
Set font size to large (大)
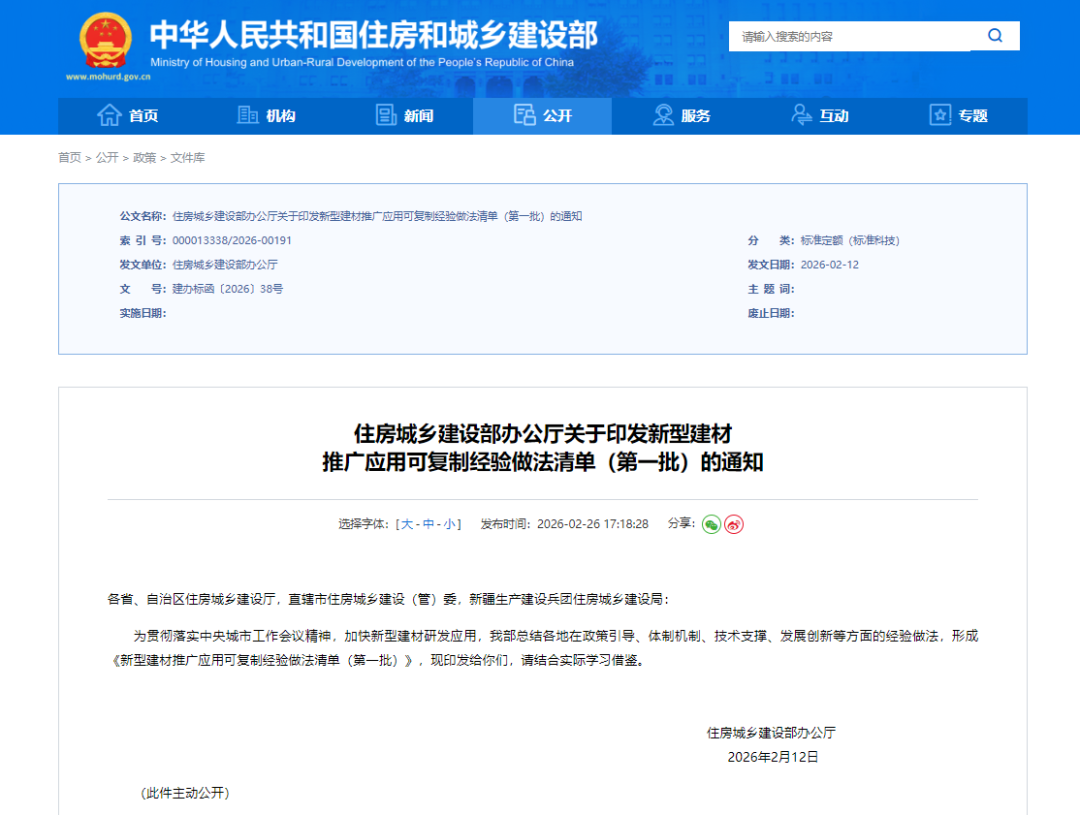point(407,524)
